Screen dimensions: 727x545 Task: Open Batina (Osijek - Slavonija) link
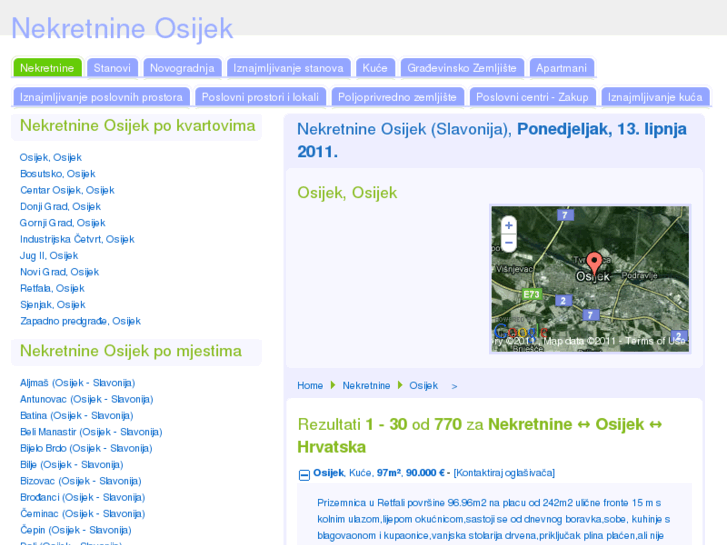pos(77,416)
